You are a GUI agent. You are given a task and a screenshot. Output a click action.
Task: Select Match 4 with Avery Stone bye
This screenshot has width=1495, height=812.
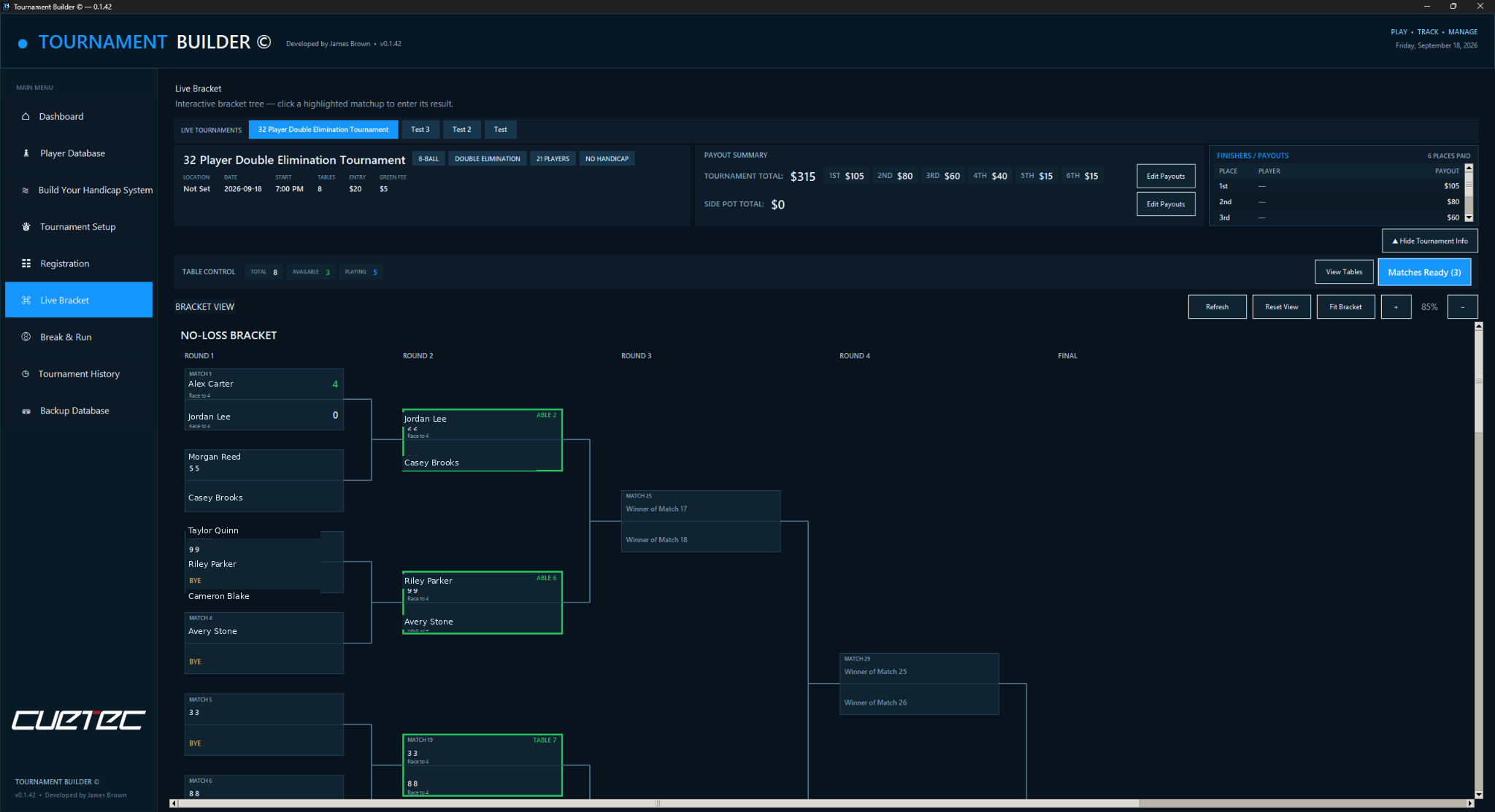(264, 643)
